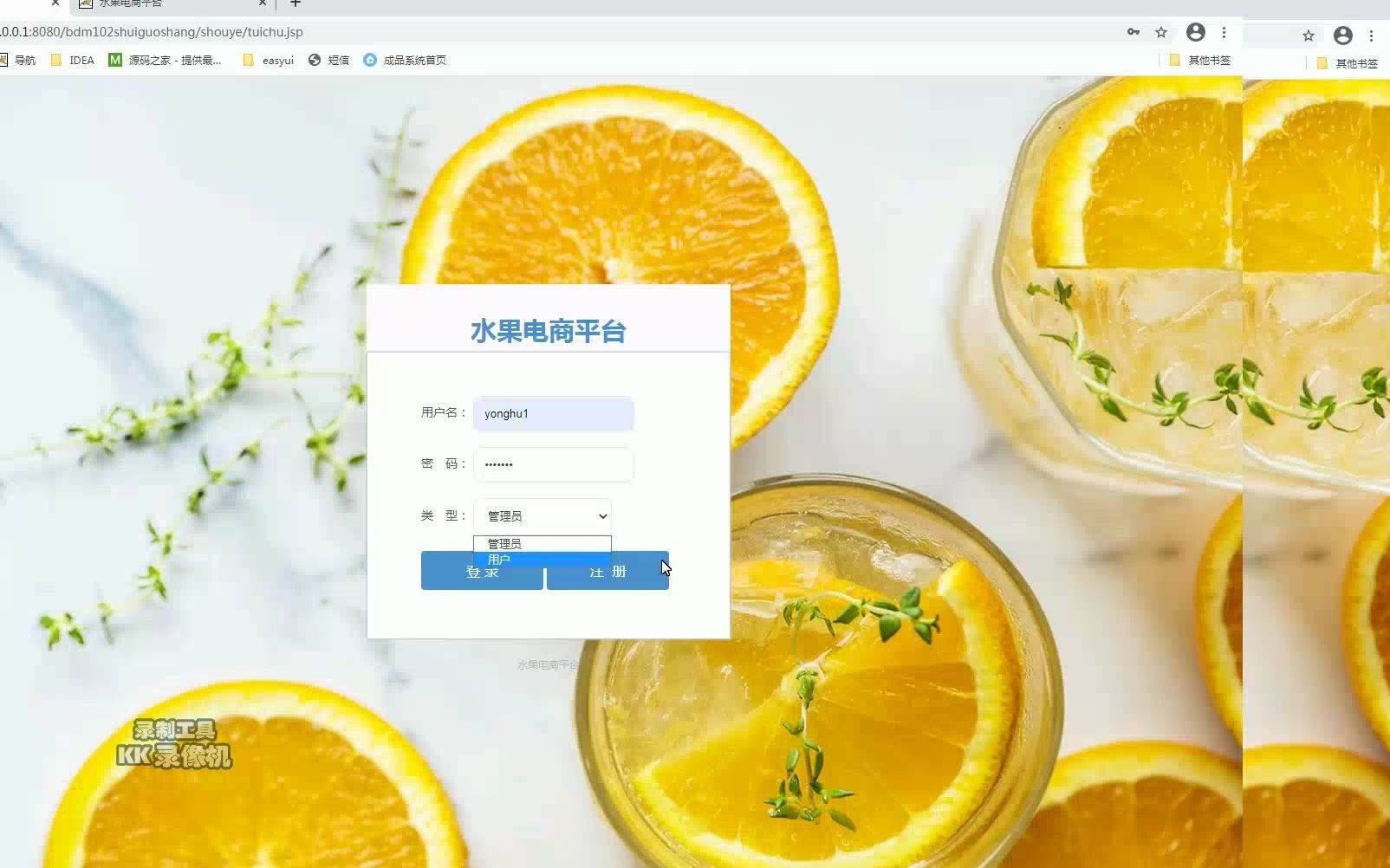Select 用户 option in the dropdown list
The height and width of the screenshot is (868, 1390).
(x=542, y=560)
